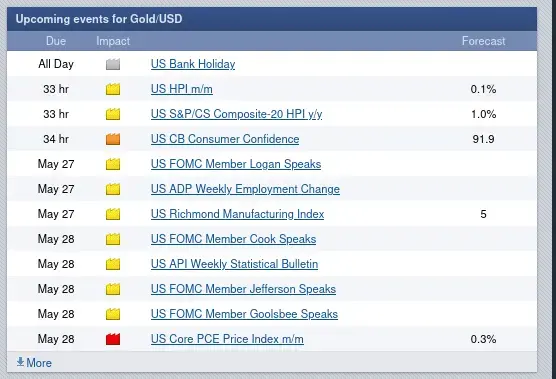Viewport: 556px width, 379px height.
Task: Click impact icon for FOMC Member Logan Speaks
Action: coord(113,164)
